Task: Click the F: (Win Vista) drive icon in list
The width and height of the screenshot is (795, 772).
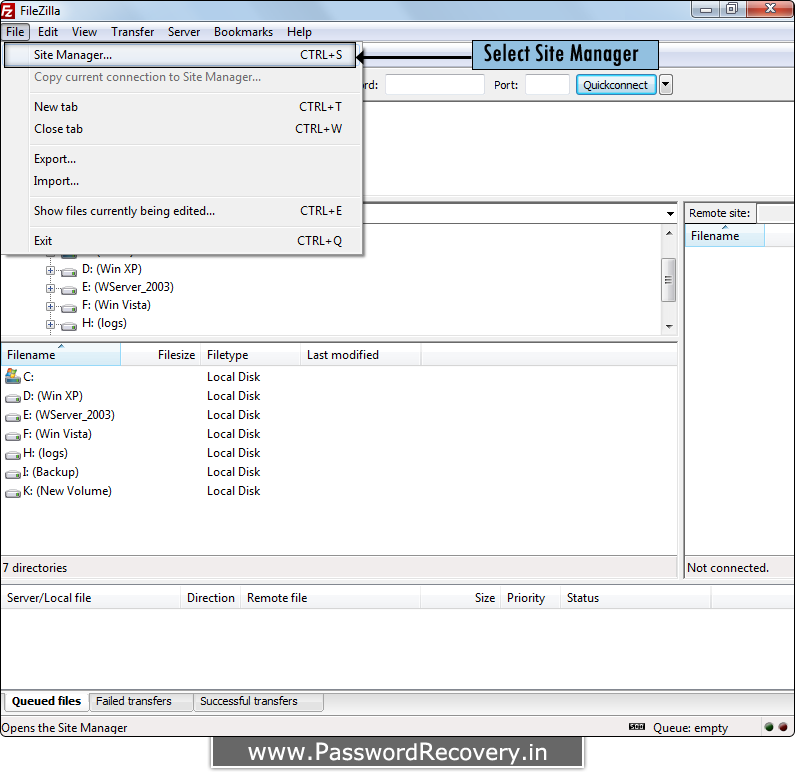Action: pyautogui.click(x=13, y=436)
